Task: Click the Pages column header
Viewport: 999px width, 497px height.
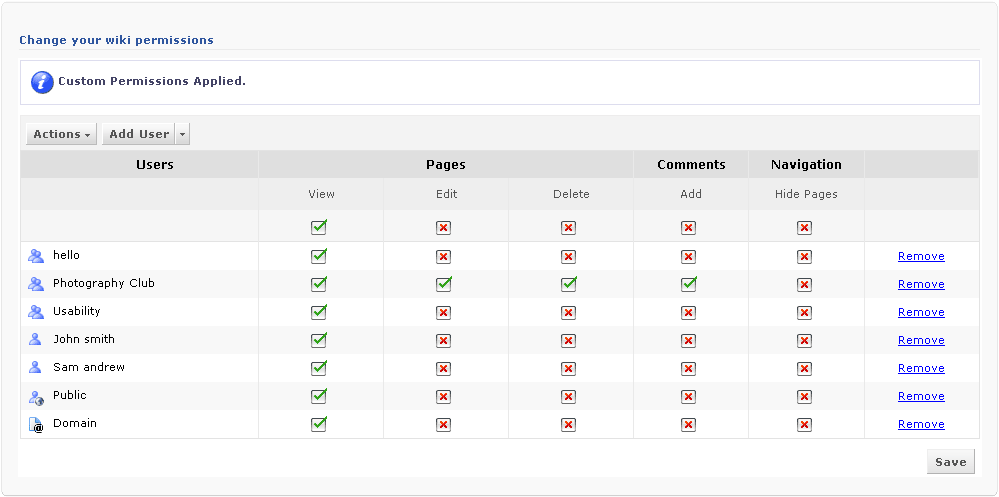Action: (x=446, y=165)
